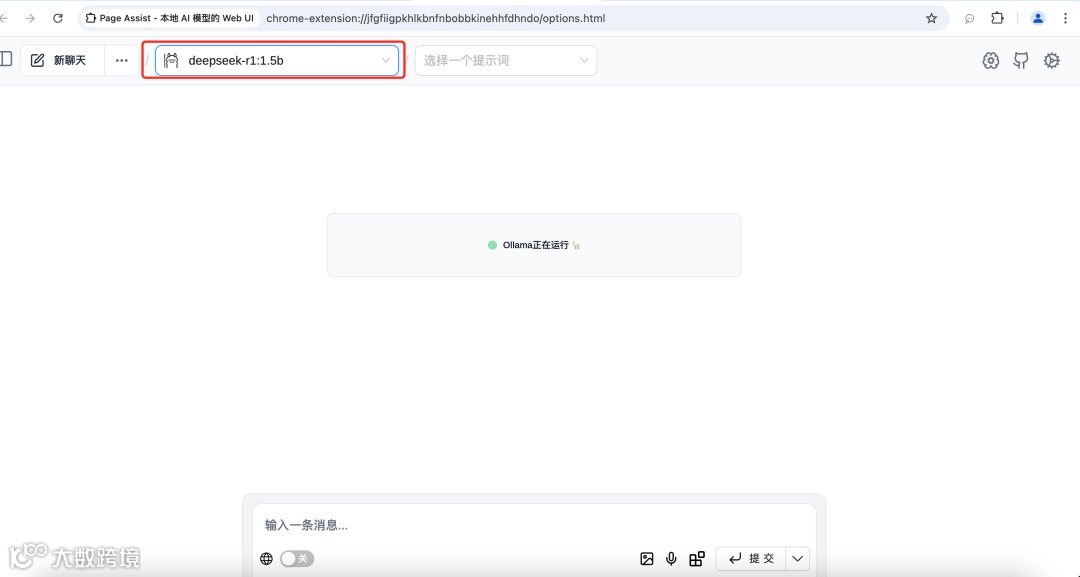Expand the submit options chevron
The height and width of the screenshot is (577, 1080).
797,558
